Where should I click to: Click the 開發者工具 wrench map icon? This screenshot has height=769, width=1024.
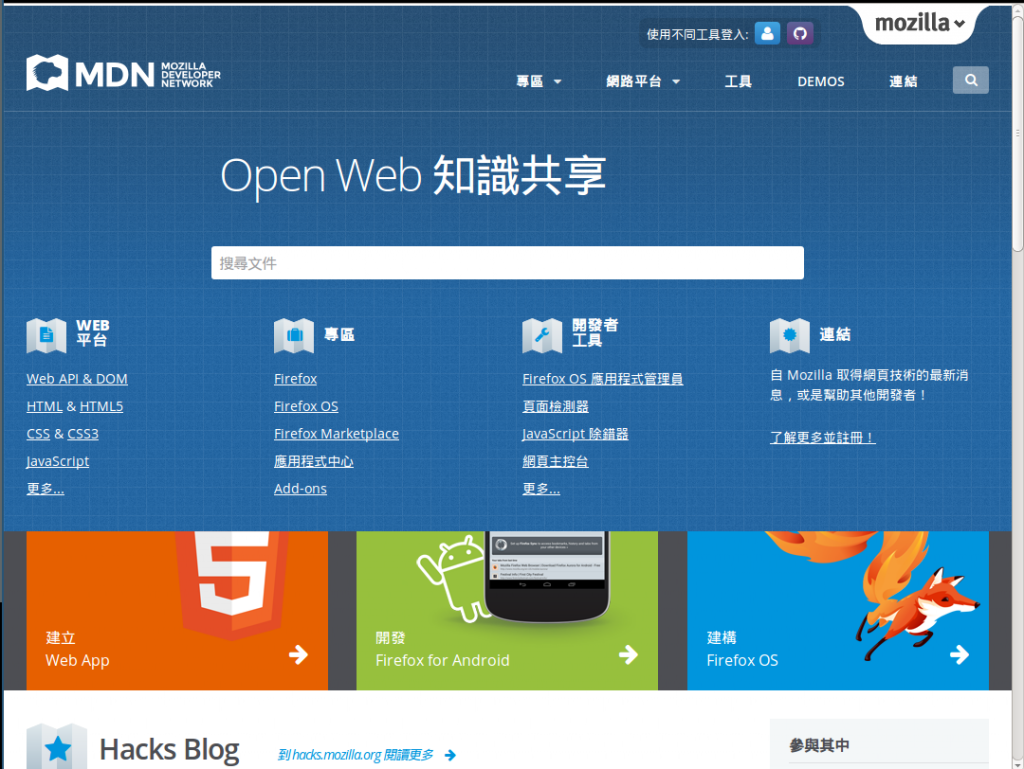point(542,336)
